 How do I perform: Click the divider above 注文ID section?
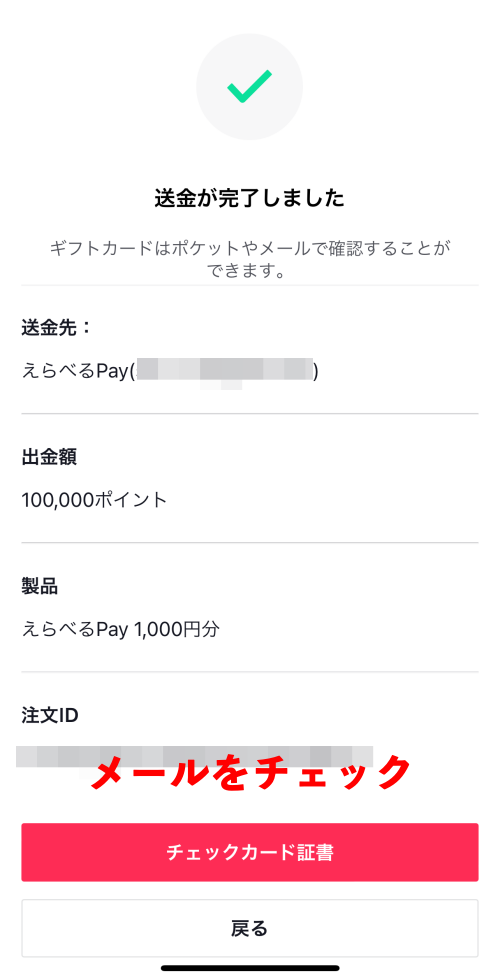click(249, 672)
